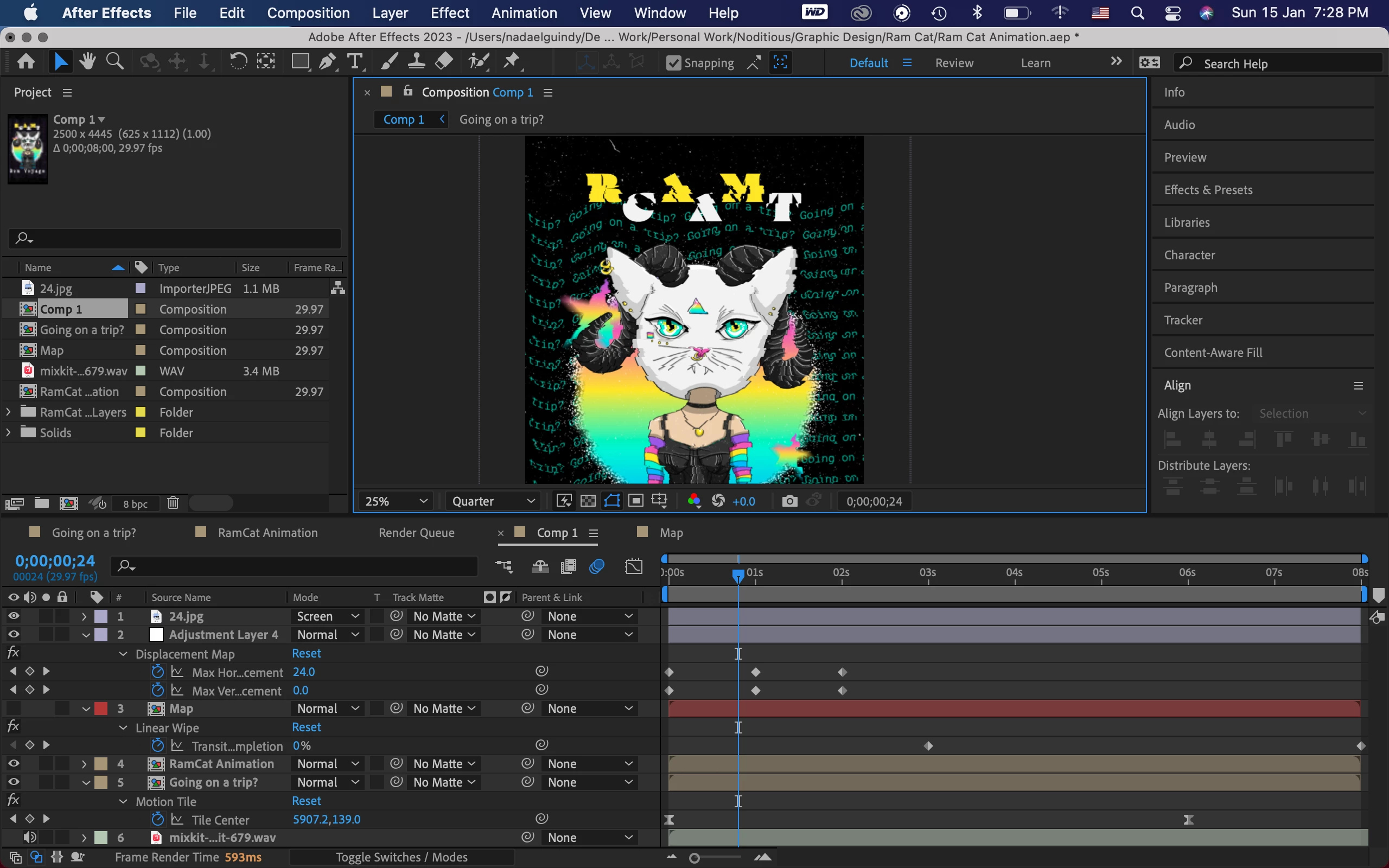1389x868 pixels.
Task: Pick the Type tool
Action: click(355, 61)
